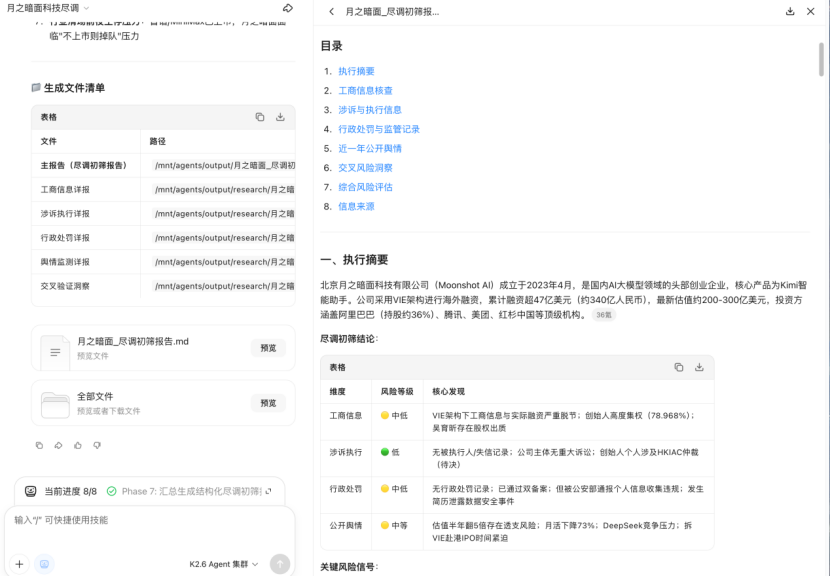Copy the 生成文件清单 table
The height and width of the screenshot is (576, 830).
pos(260,117)
